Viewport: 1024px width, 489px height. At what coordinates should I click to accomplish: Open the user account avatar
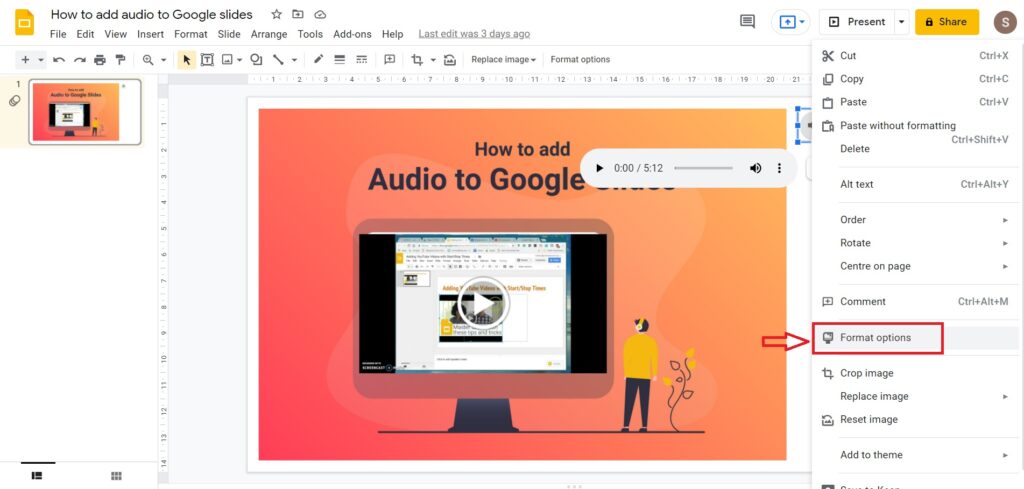point(1005,22)
